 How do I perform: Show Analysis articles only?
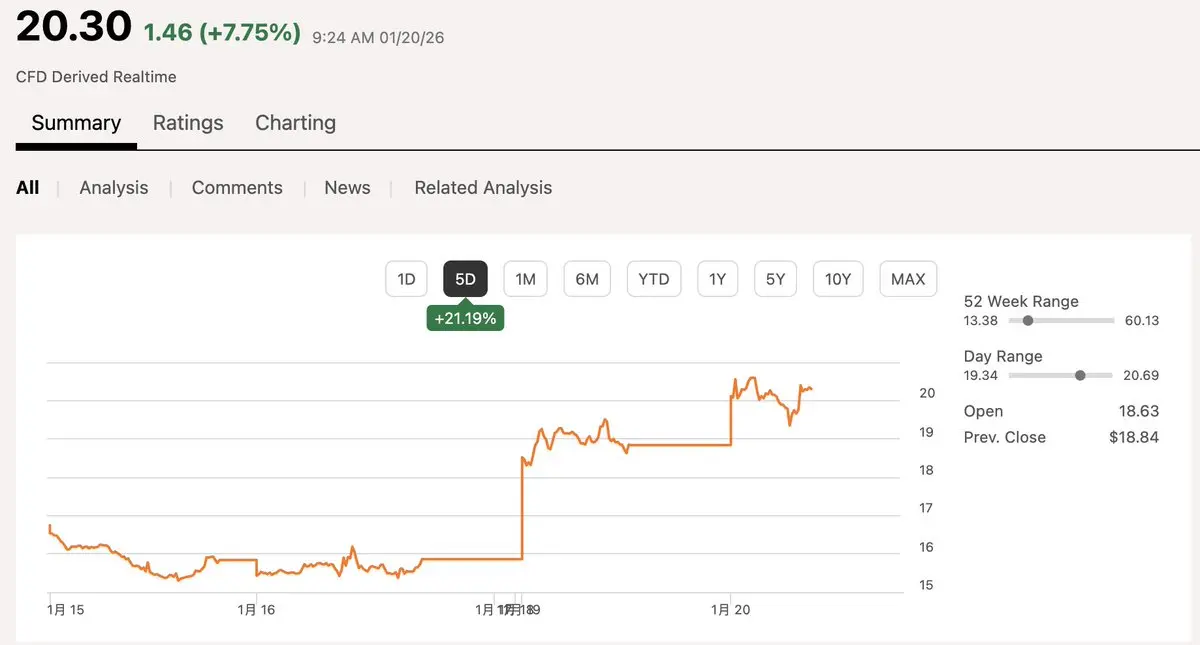(x=114, y=188)
